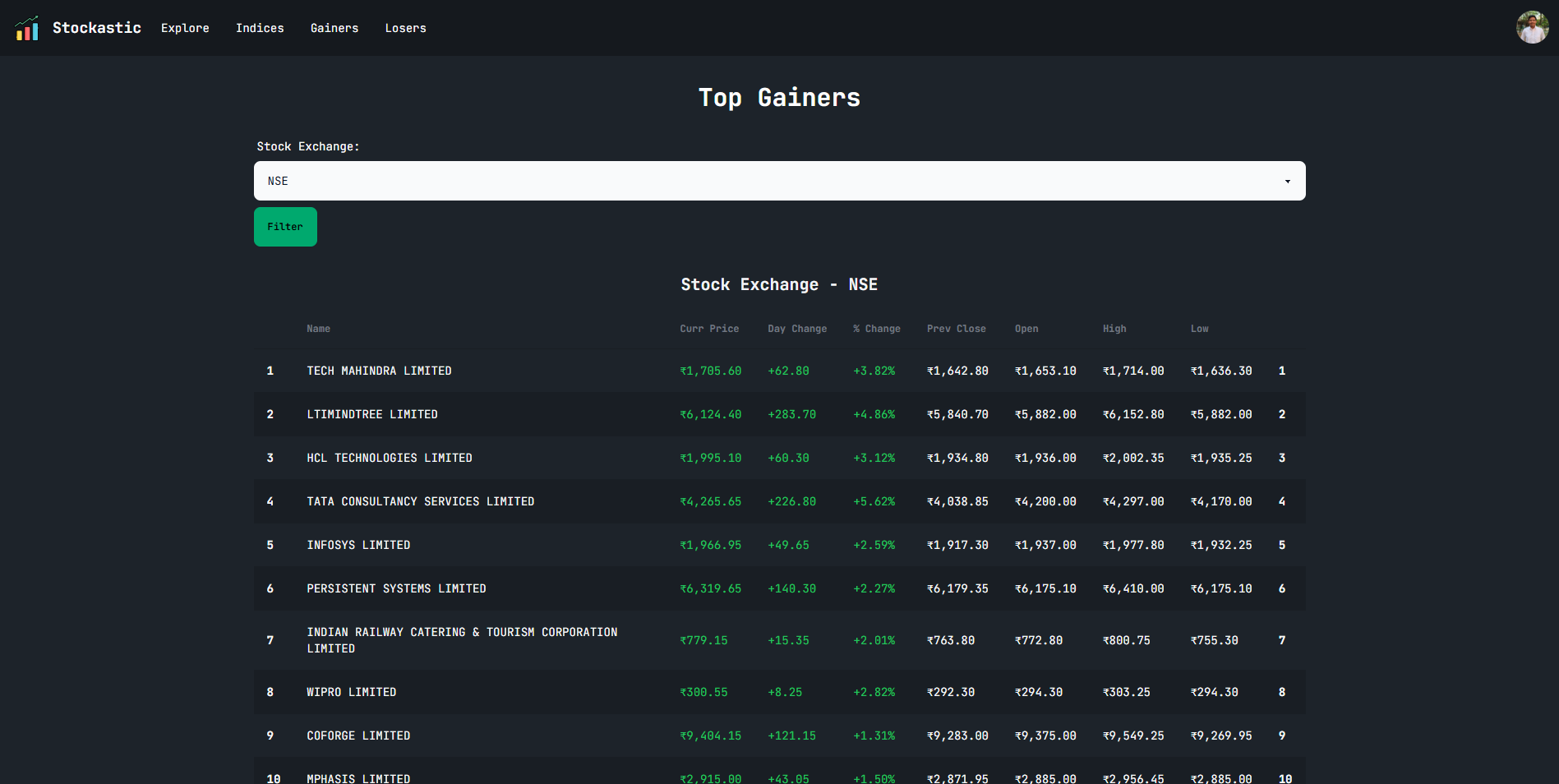Go to the Indices page

point(260,28)
